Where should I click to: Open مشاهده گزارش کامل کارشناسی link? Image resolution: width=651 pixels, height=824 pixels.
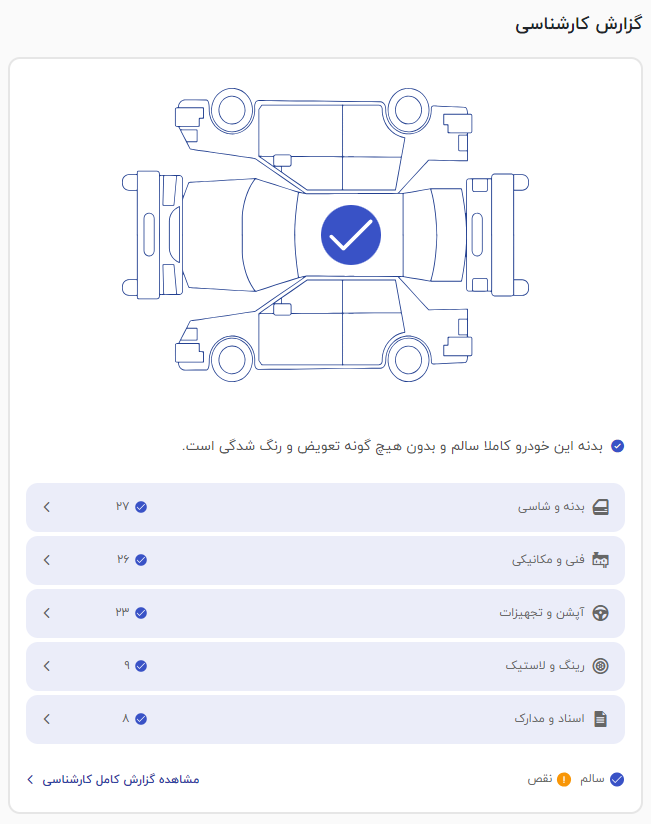pos(120,779)
